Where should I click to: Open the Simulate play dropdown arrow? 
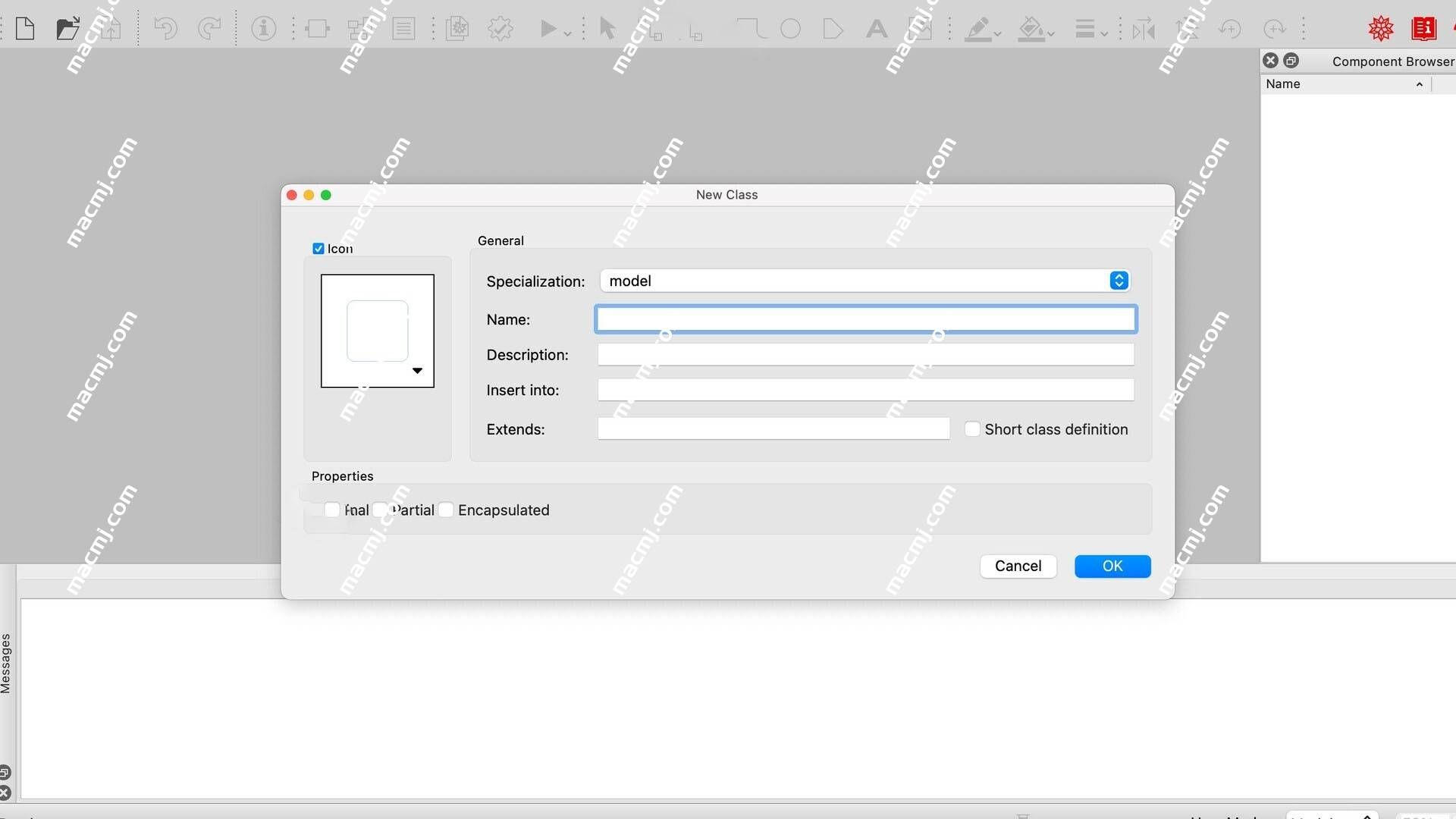[x=567, y=33]
